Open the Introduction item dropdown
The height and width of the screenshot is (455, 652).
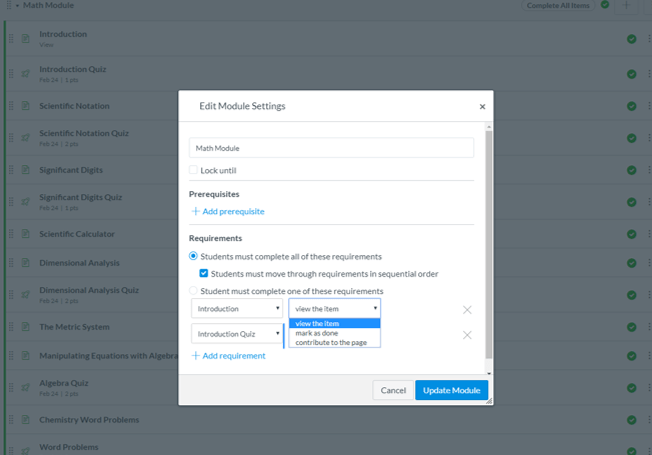[238, 309]
